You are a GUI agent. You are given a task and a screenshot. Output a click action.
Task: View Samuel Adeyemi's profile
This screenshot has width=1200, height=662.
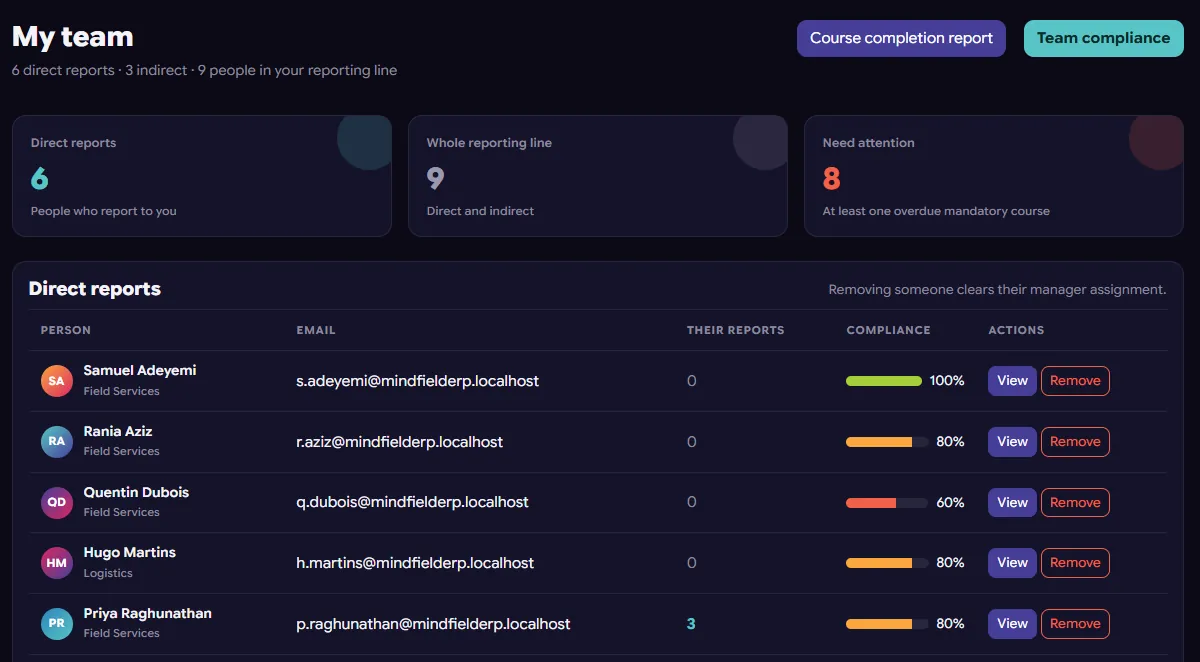click(x=1012, y=381)
